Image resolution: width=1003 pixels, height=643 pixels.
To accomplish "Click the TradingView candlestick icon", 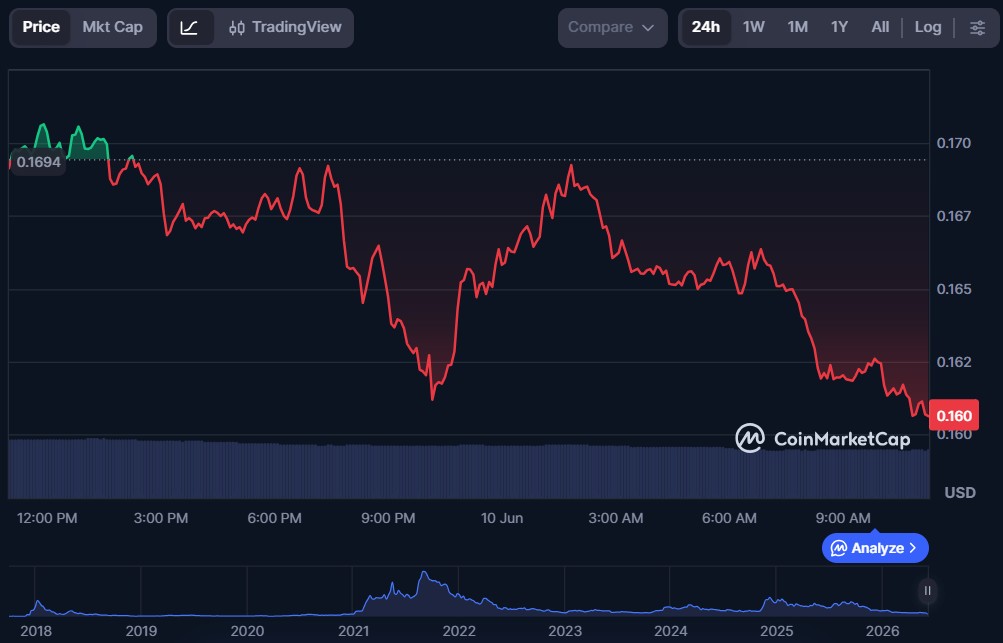I will click(x=237, y=28).
